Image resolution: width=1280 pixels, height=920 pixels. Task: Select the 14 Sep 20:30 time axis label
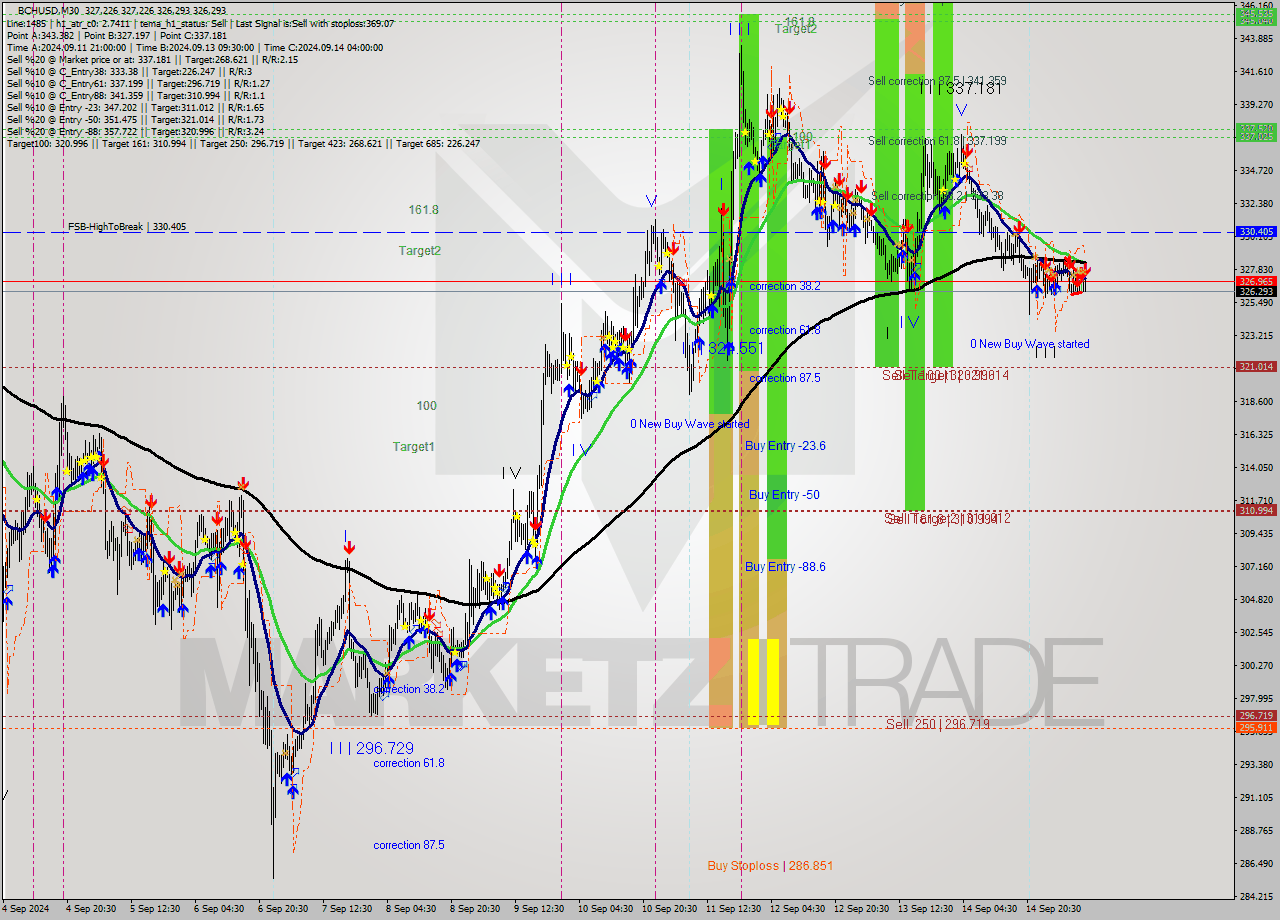pos(1054,909)
